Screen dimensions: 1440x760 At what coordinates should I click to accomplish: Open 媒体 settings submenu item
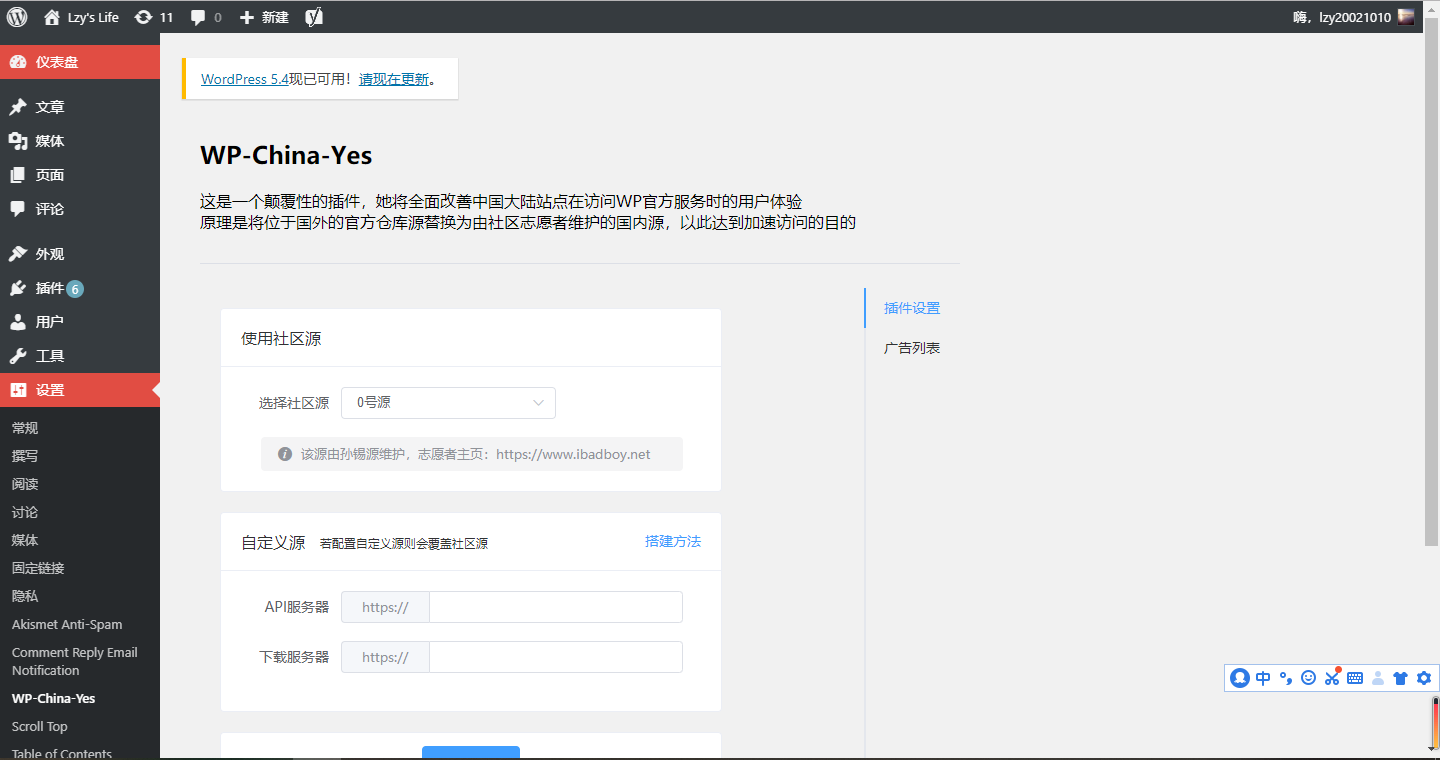pos(25,540)
